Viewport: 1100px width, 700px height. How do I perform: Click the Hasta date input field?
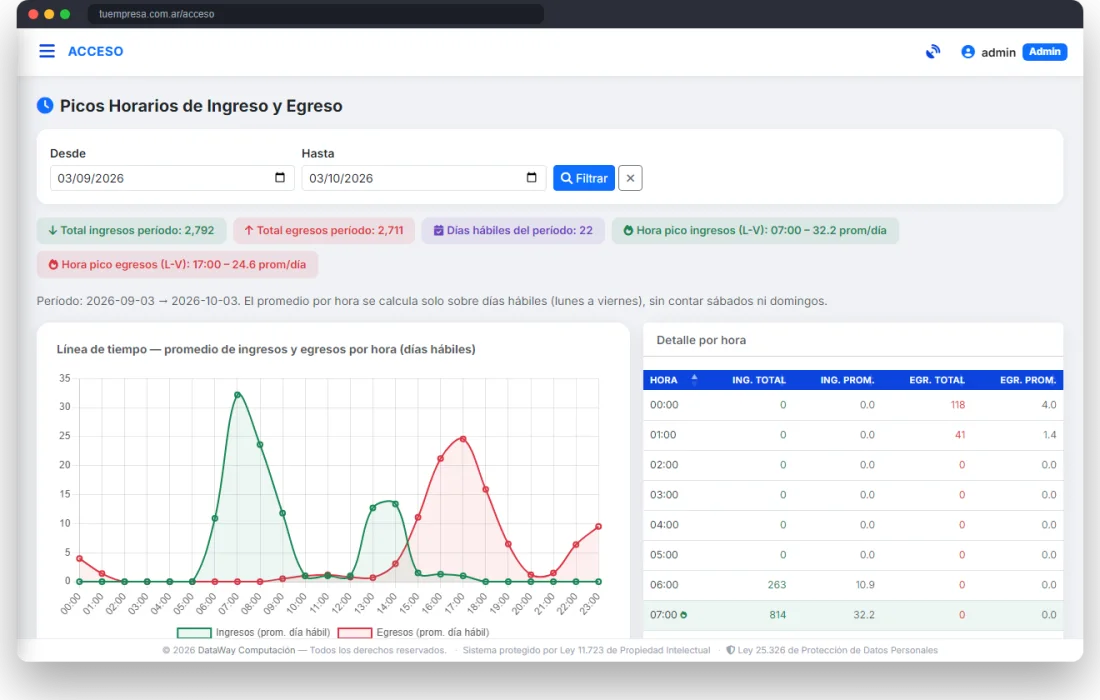[x=424, y=178]
